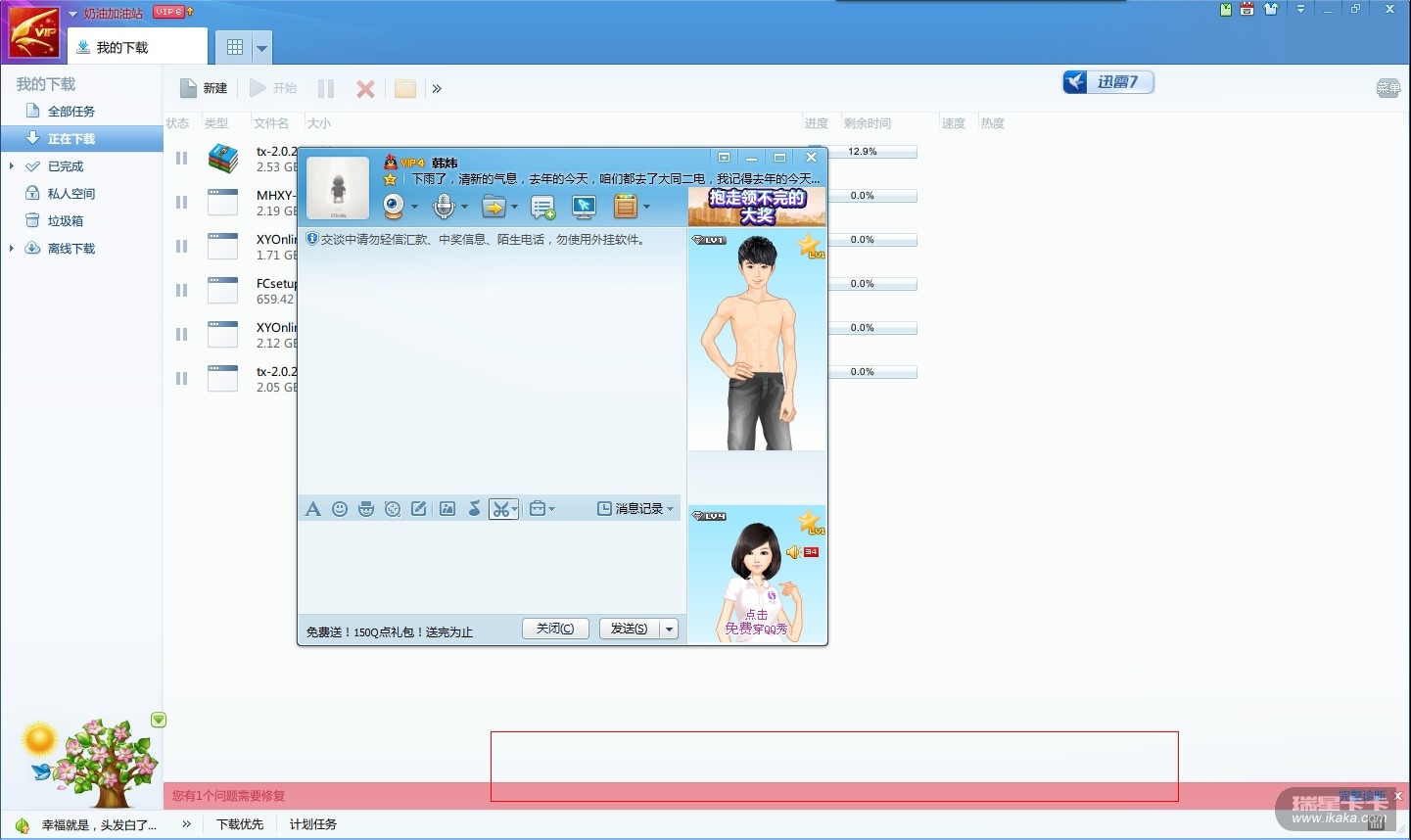Click the send file folder icon
This screenshot has width=1411, height=840.
coord(494,206)
